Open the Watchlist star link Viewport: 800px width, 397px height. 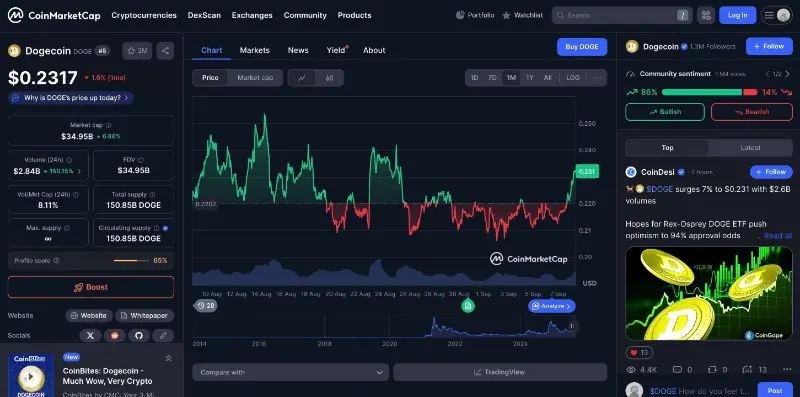point(522,15)
